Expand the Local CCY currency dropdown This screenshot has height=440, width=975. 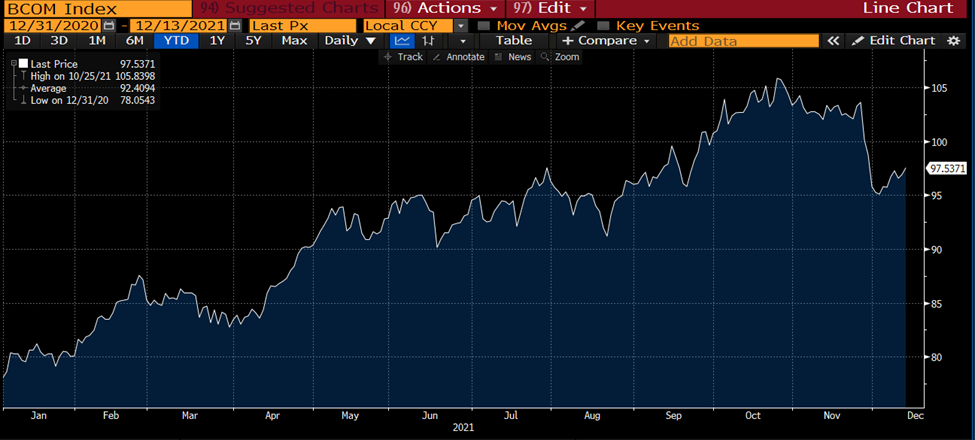click(x=460, y=25)
